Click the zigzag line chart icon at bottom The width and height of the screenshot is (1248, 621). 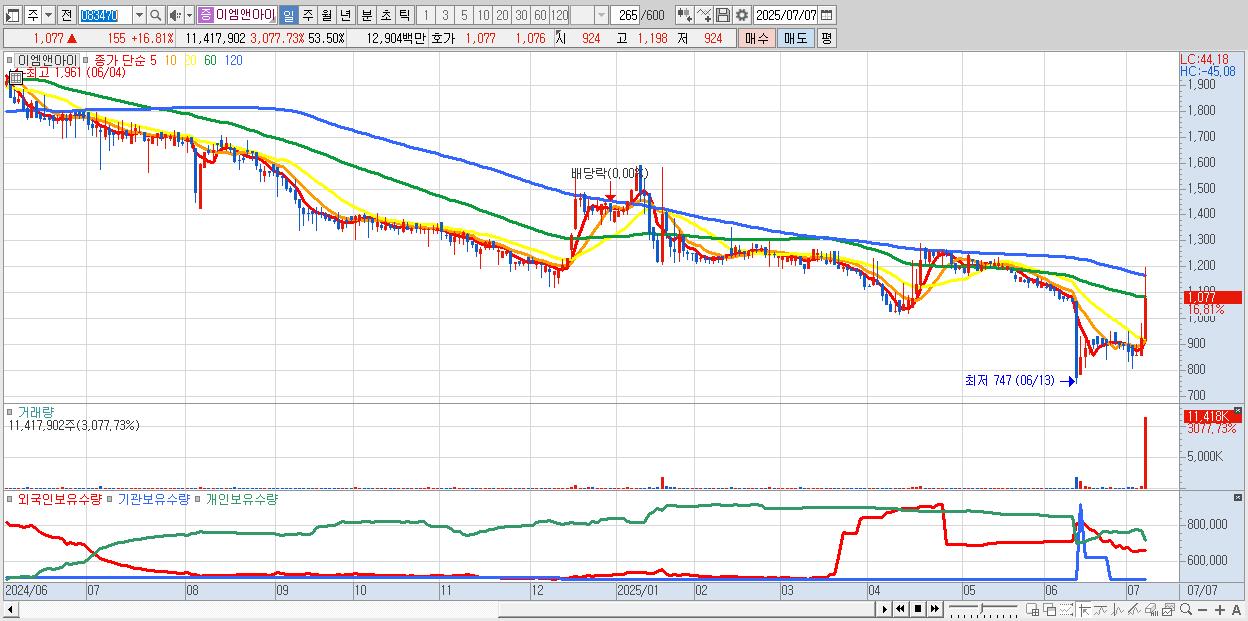tap(1118, 610)
